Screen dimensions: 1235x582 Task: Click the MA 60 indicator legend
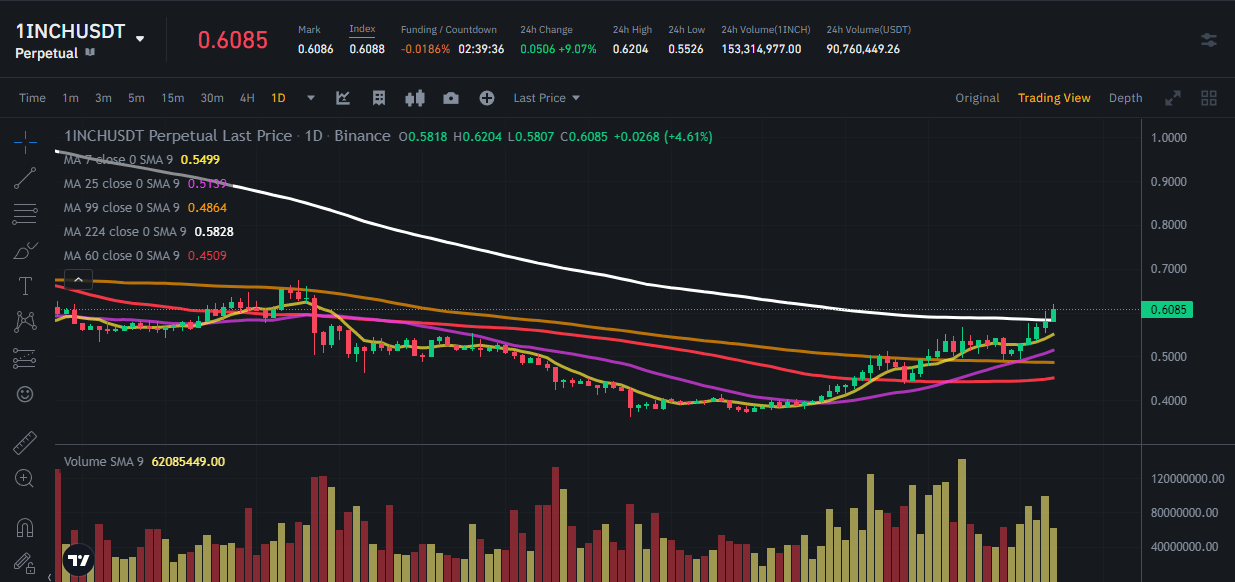click(145, 255)
